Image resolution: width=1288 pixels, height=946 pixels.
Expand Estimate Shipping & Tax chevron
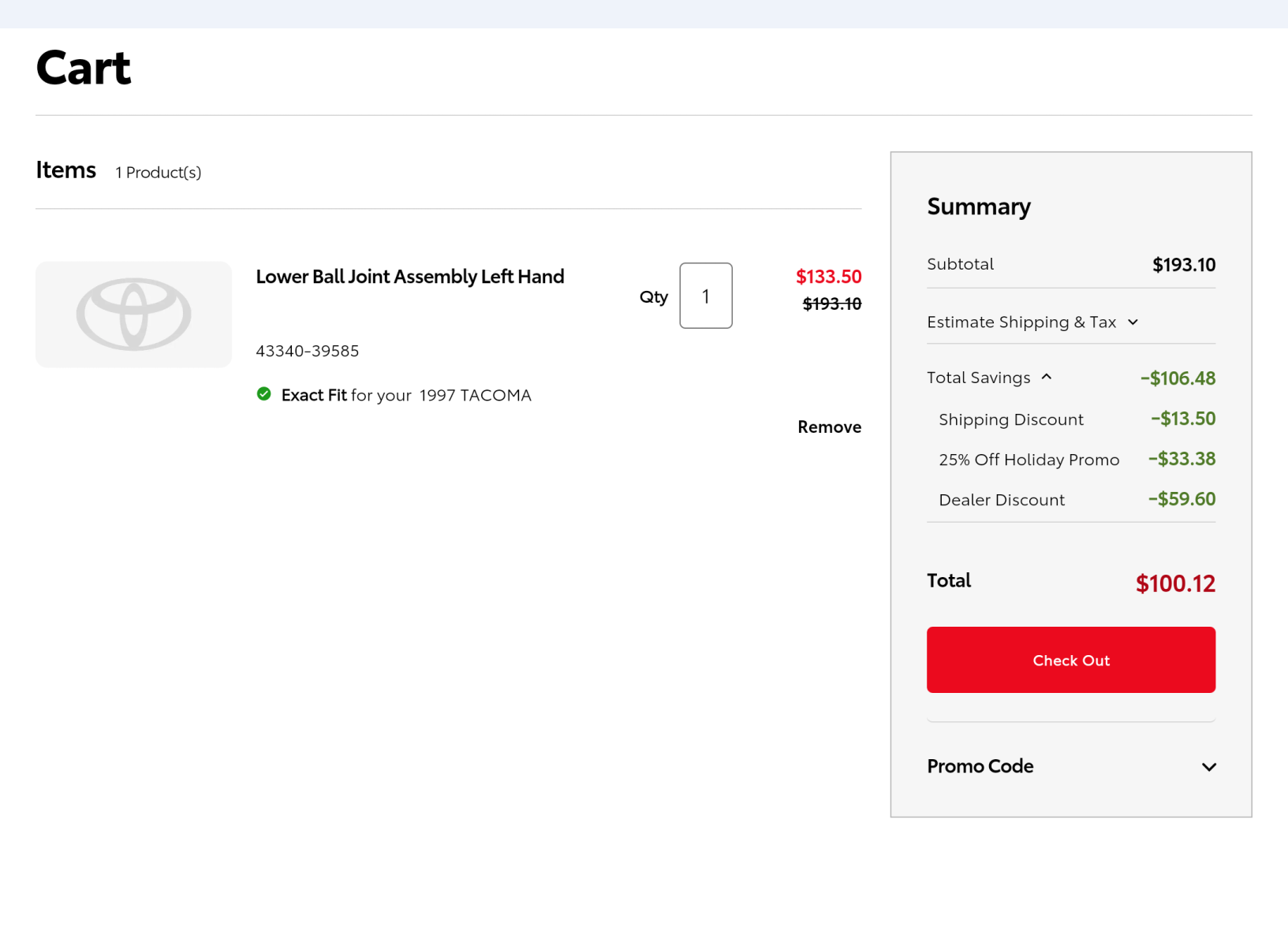coord(1133,322)
